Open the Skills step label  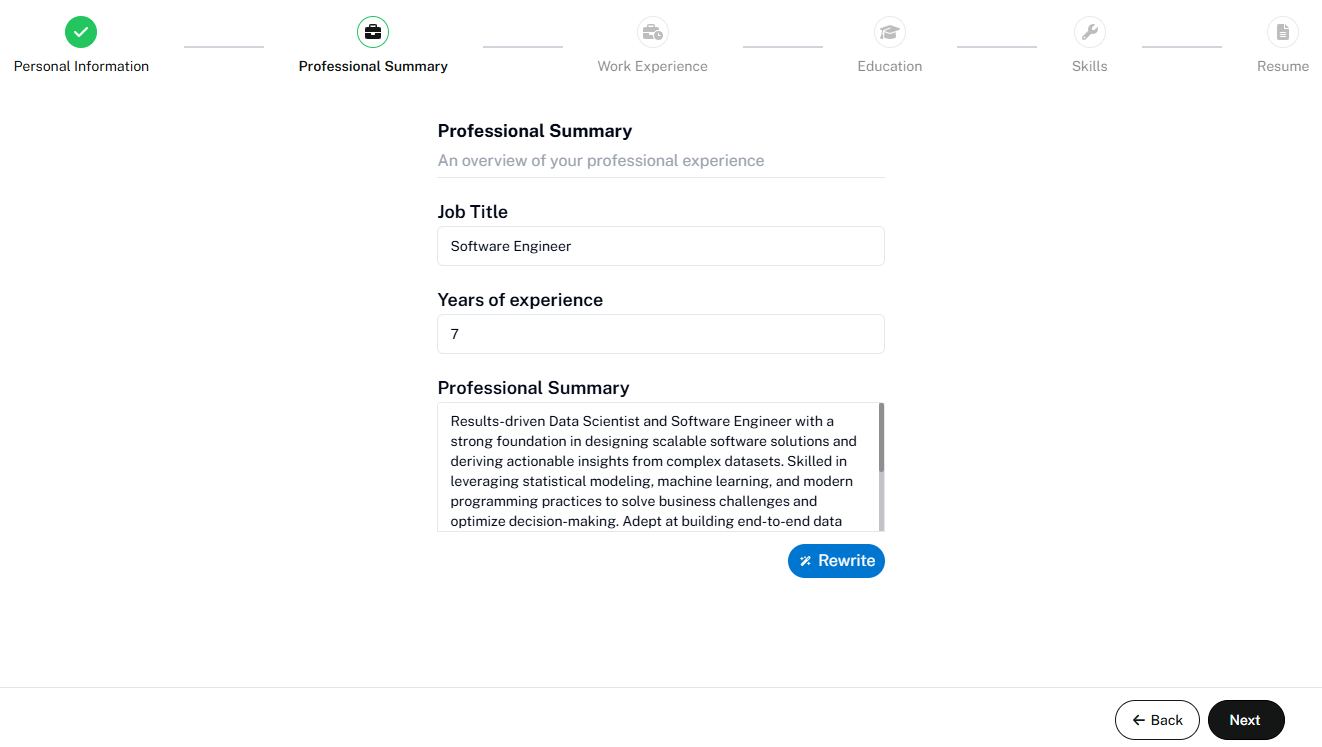click(1089, 66)
